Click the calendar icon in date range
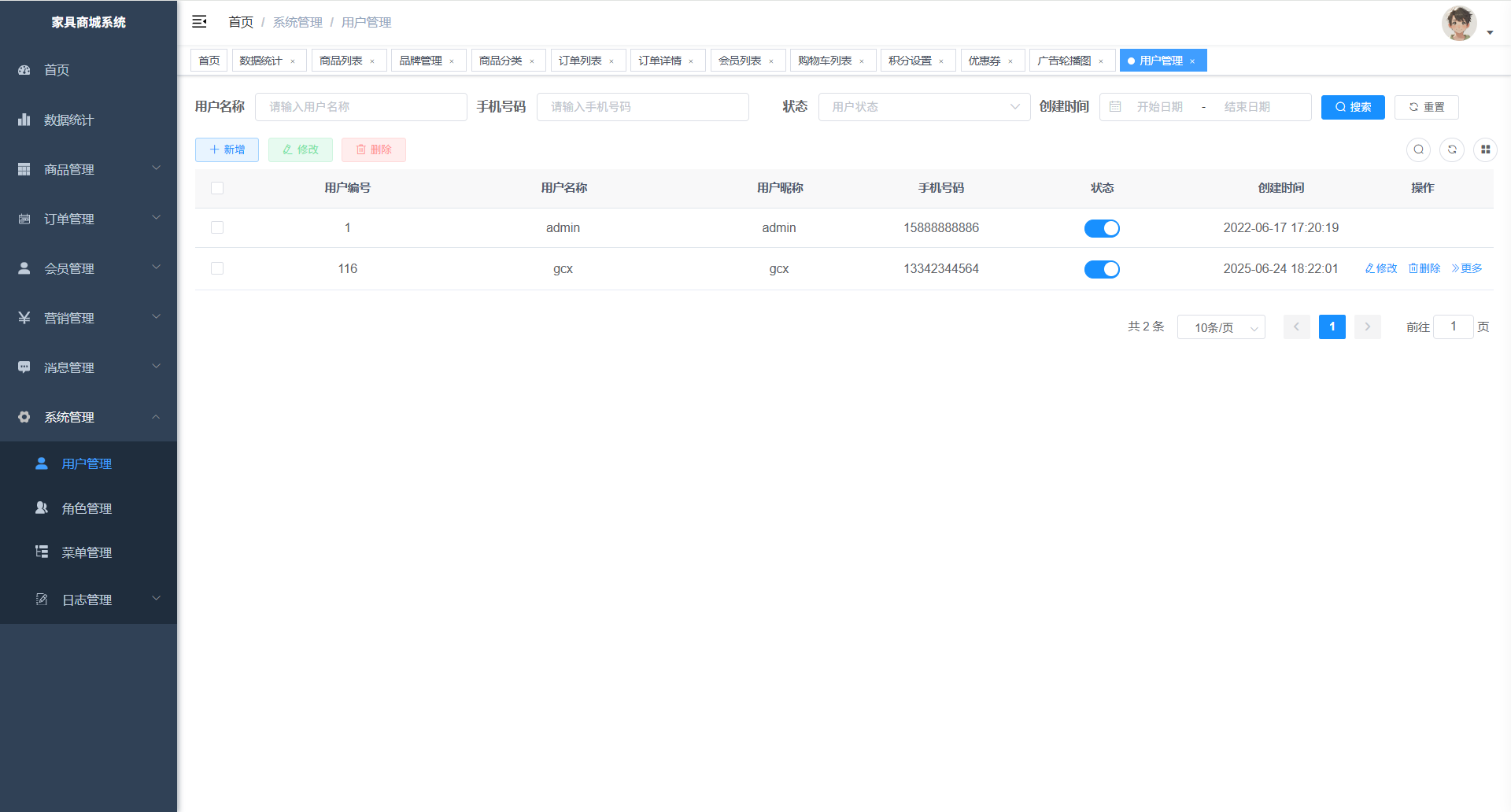 click(1115, 107)
